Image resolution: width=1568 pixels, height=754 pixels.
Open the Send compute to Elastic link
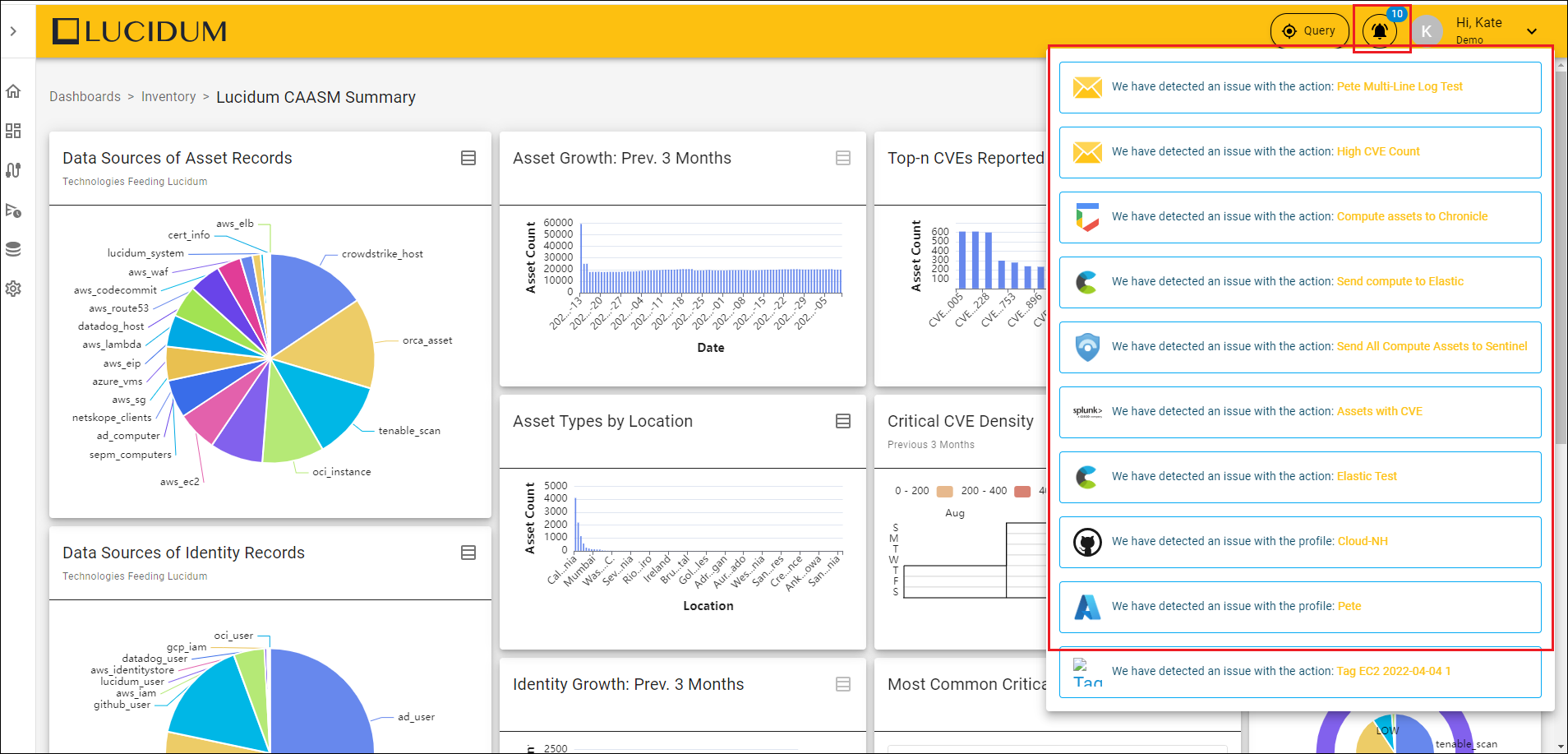[x=1400, y=281]
